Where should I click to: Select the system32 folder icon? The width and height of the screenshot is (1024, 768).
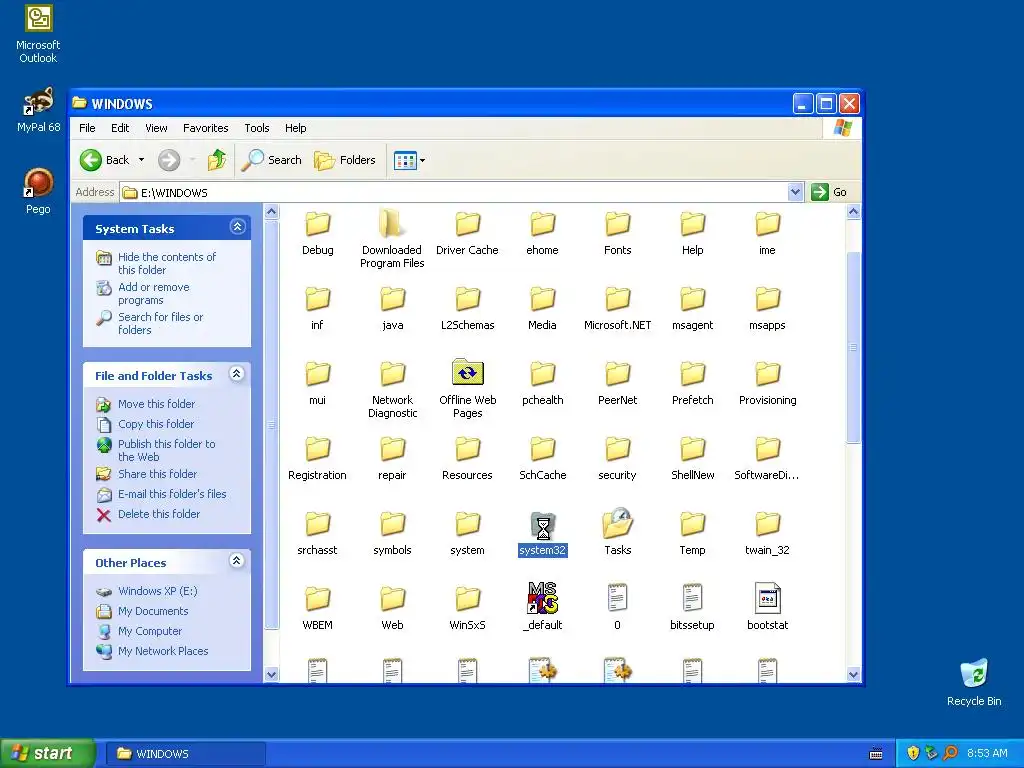pyautogui.click(x=542, y=526)
